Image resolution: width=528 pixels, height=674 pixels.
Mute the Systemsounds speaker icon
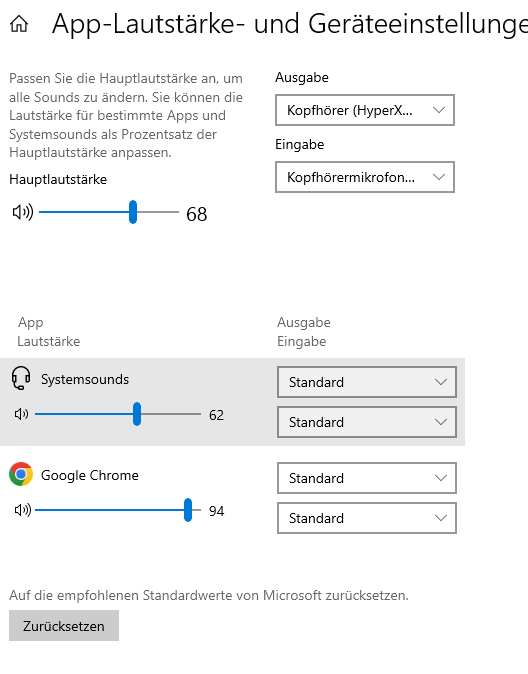[21, 414]
